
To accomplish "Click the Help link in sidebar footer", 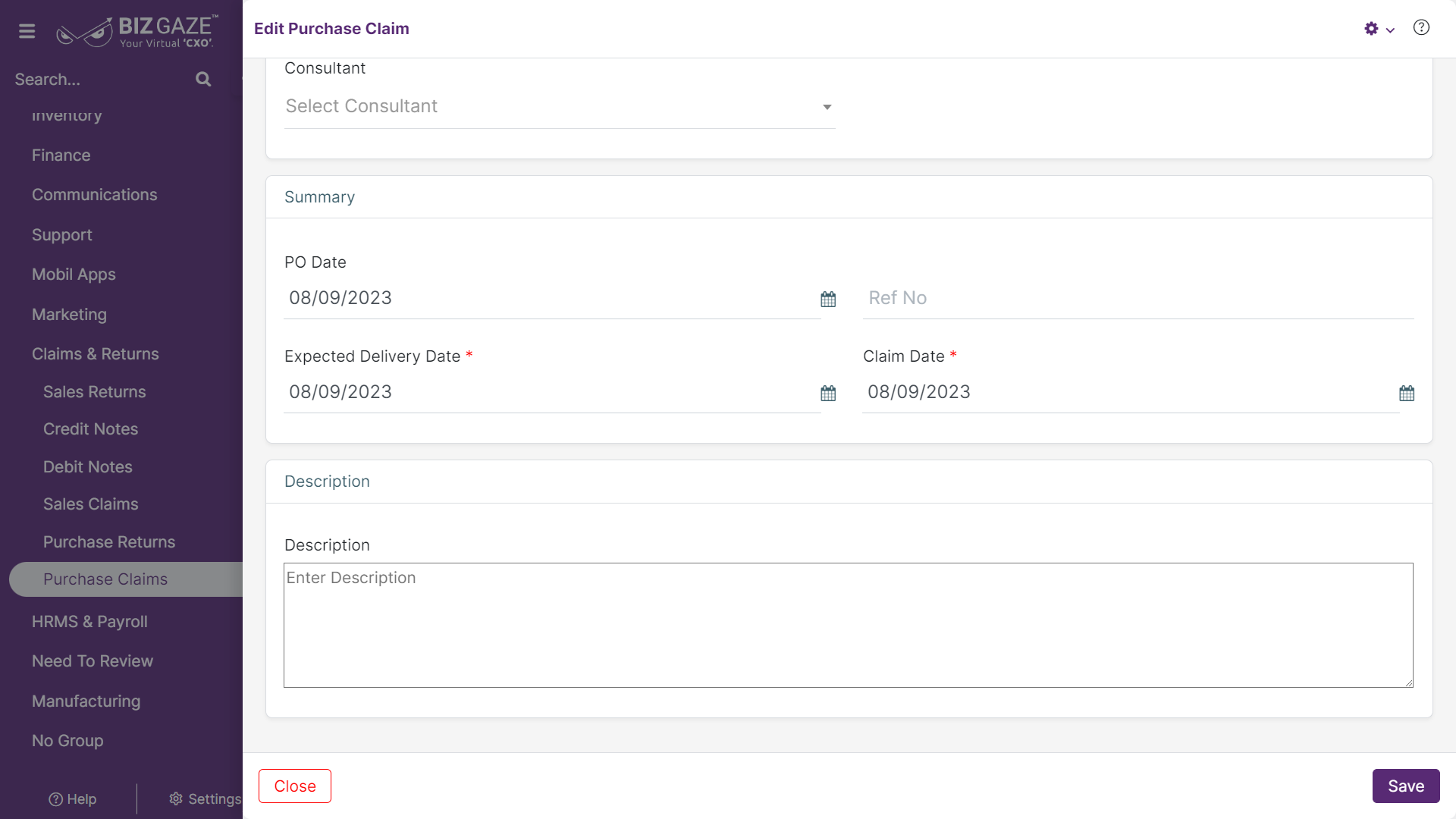I will tap(73, 799).
